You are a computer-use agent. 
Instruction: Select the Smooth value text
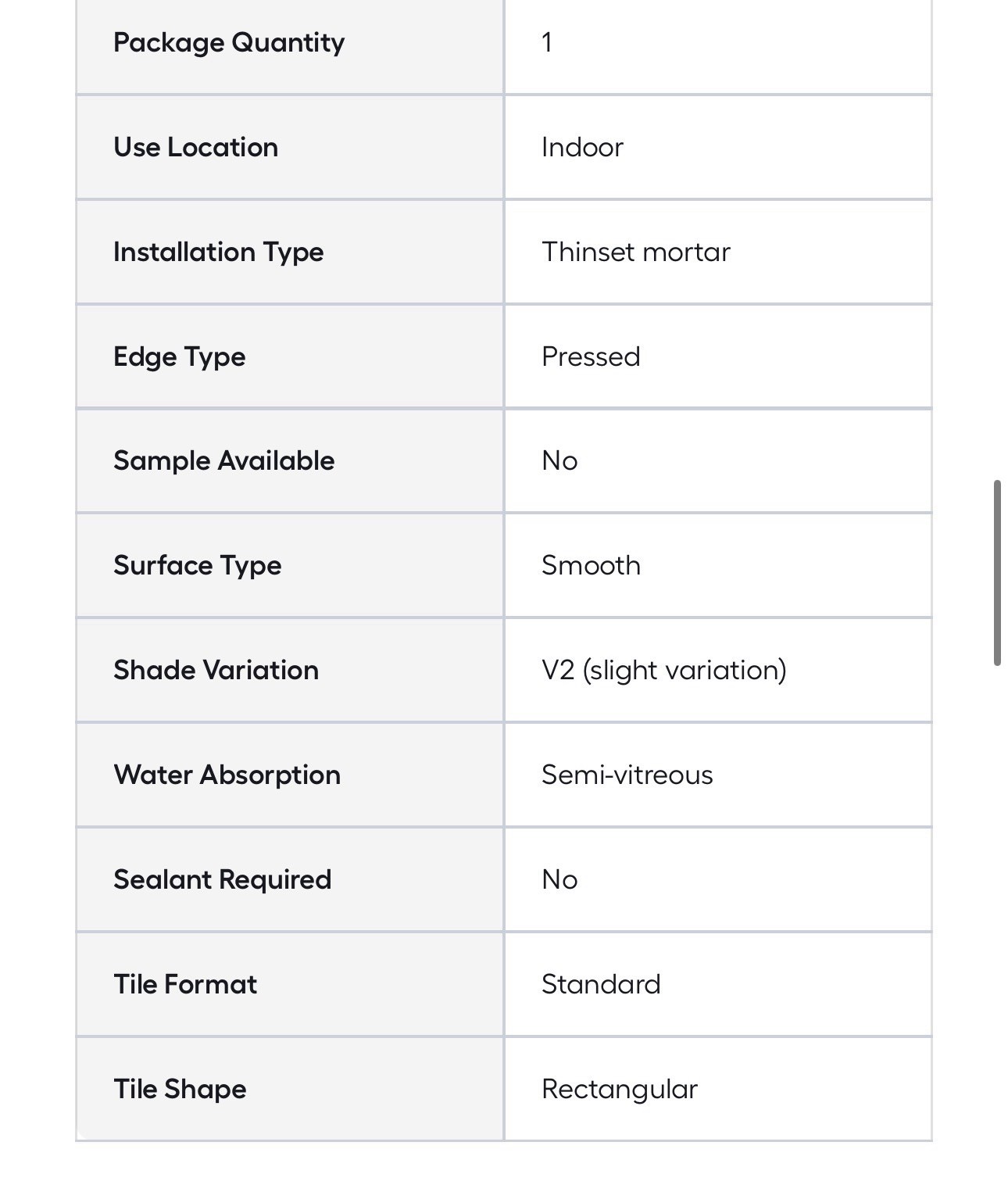point(591,565)
